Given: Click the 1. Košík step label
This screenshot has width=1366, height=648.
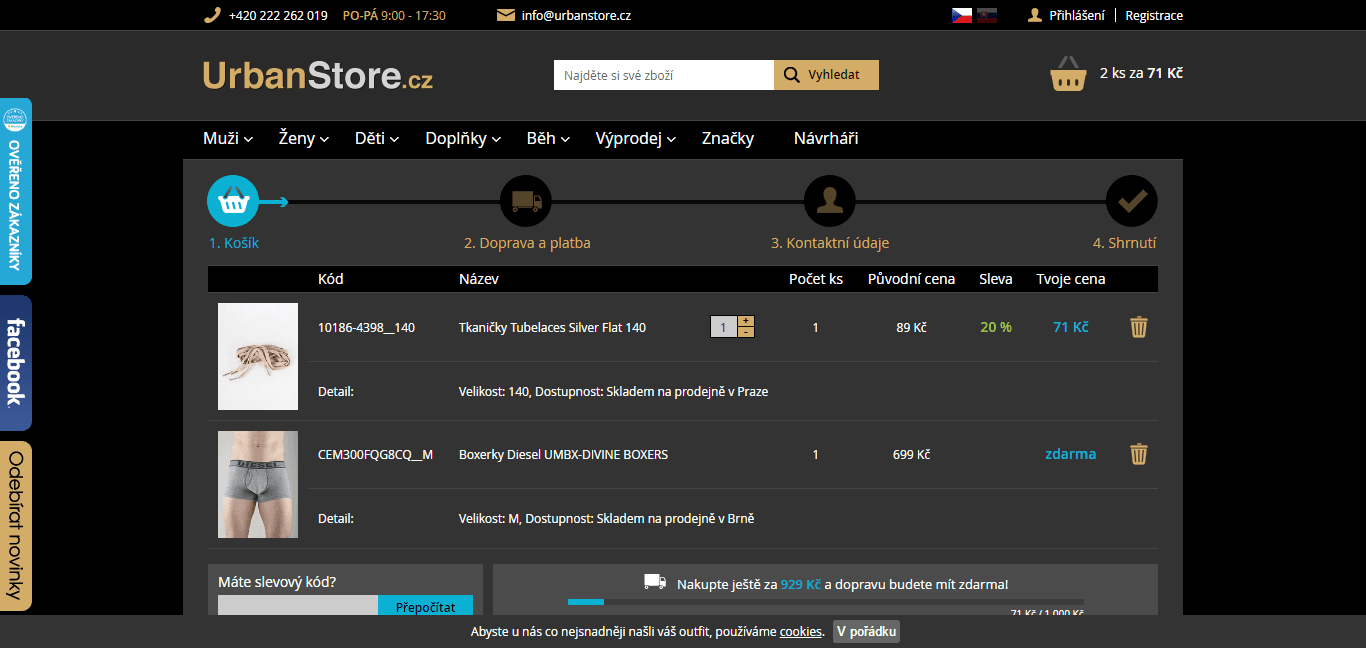Looking at the screenshot, I should [x=234, y=243].
